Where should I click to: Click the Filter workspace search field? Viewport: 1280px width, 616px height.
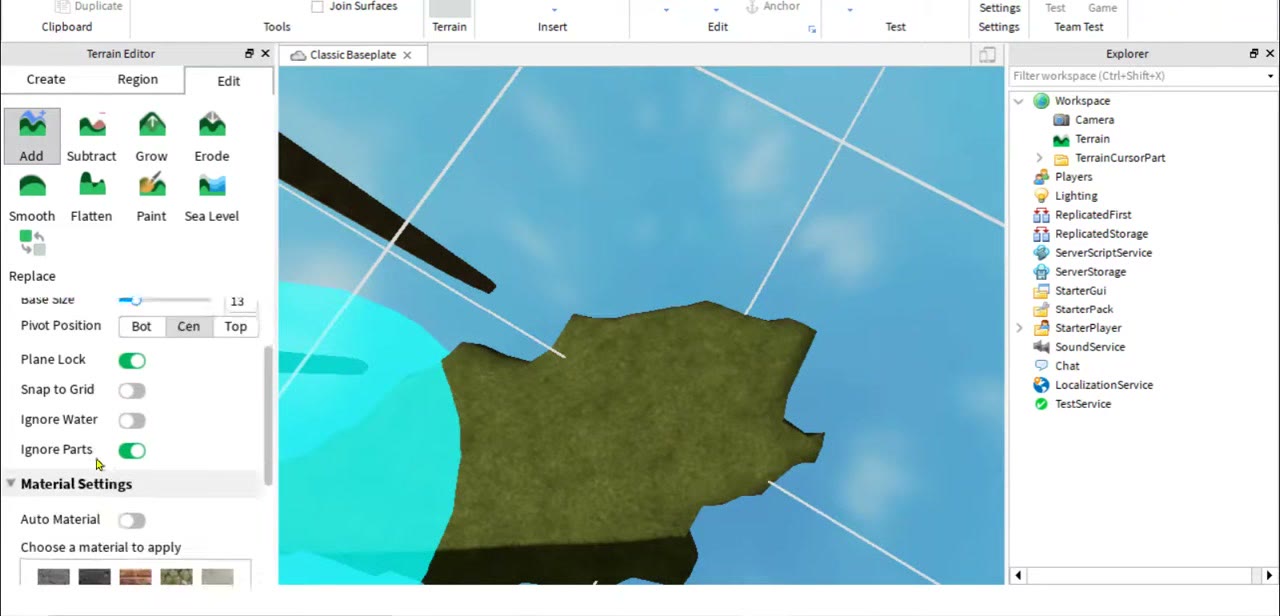[x=1136, y=76]
